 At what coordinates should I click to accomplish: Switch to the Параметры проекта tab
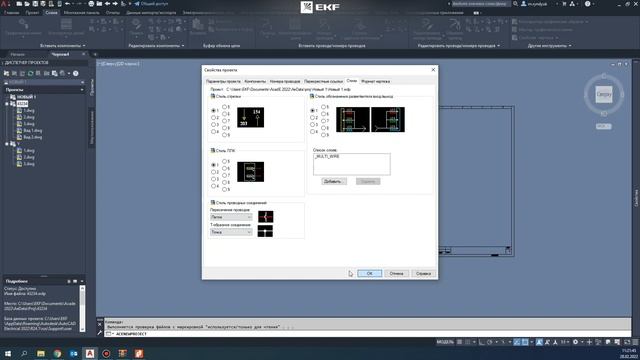point(223,81)
